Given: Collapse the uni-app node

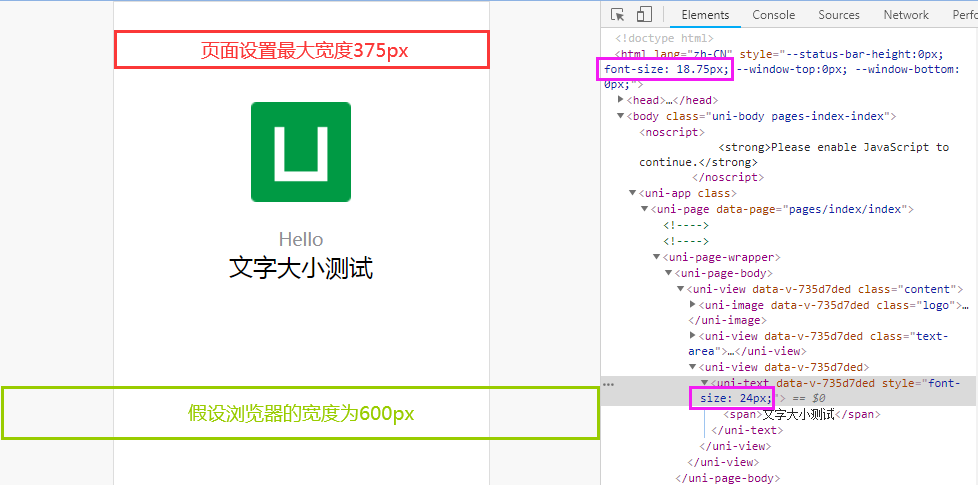Looking at the screenshot, I should (632, 193).
